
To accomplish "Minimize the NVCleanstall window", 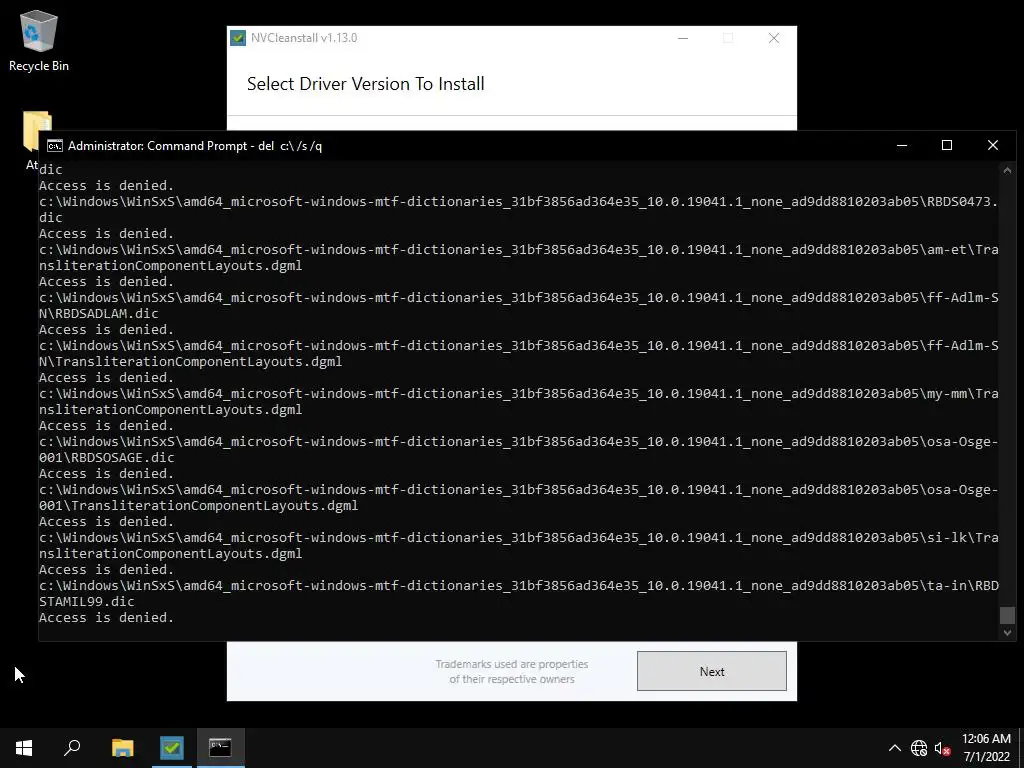I will (683, 38).
